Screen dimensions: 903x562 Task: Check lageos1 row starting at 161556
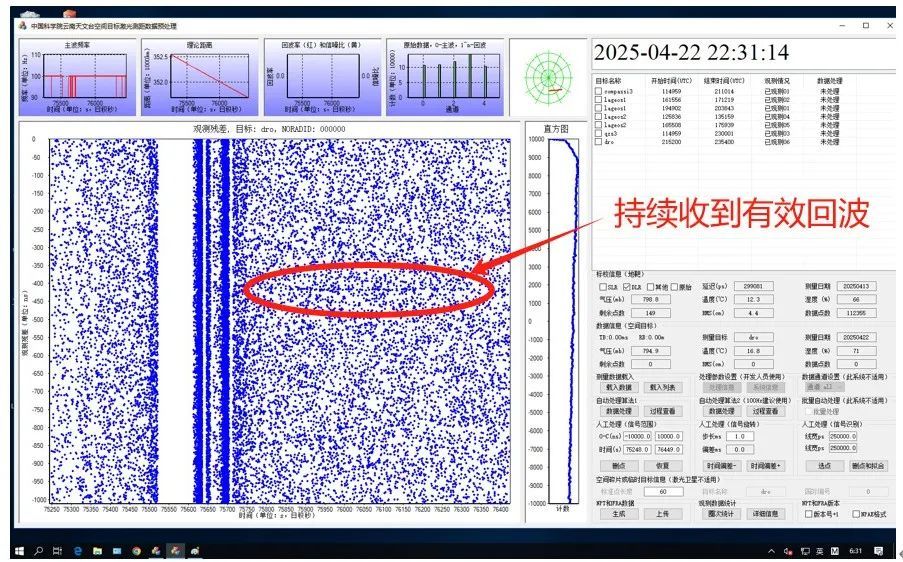(x=599, y=100)
